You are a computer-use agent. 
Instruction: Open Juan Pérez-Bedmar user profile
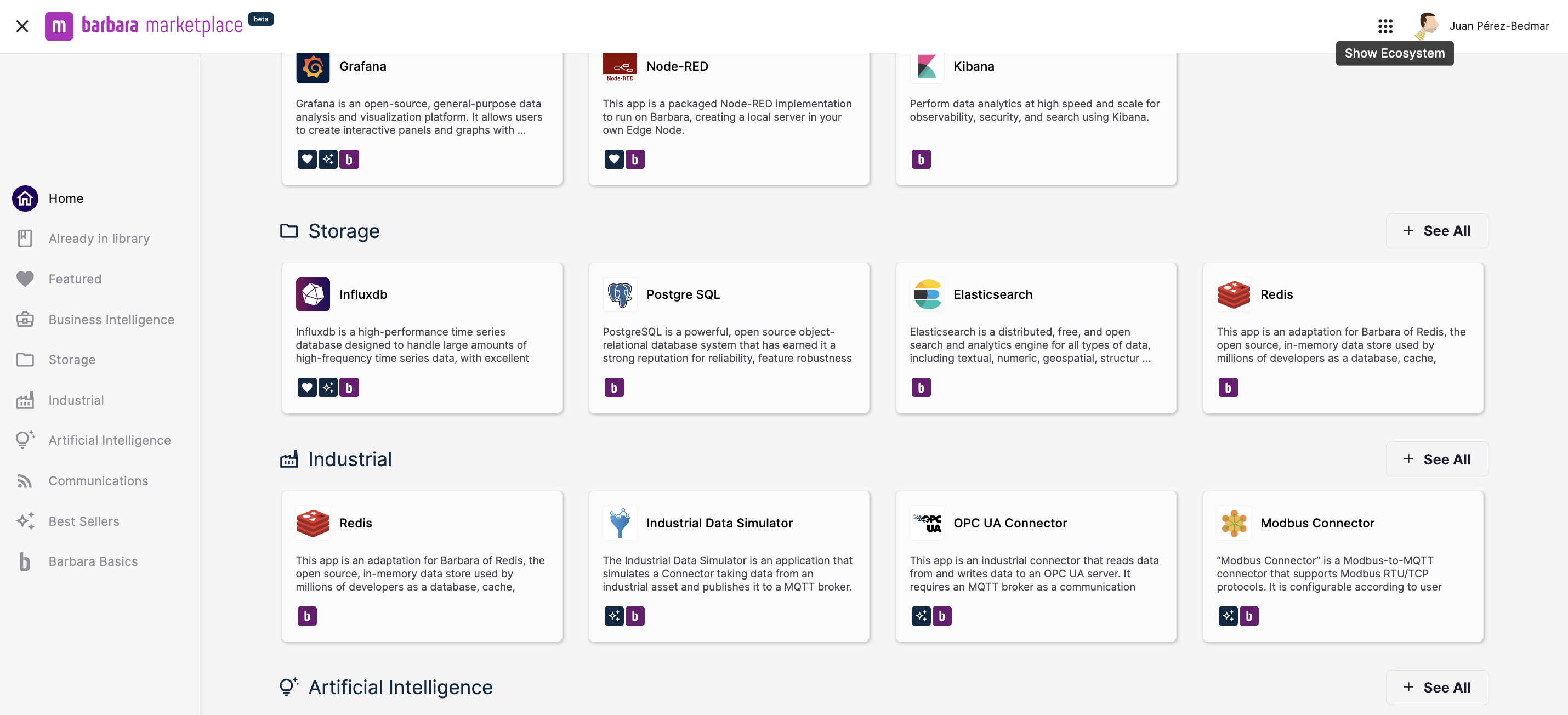pos(1498,26)
